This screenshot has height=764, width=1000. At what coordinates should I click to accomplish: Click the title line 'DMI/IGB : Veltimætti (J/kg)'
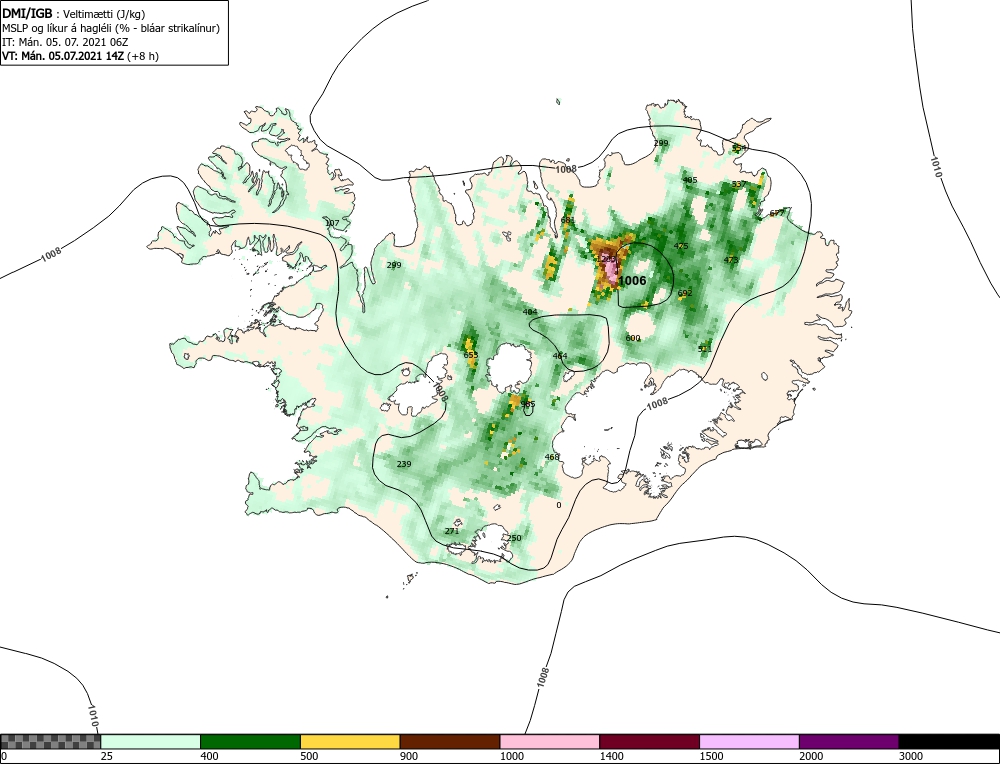pos(74,14)
